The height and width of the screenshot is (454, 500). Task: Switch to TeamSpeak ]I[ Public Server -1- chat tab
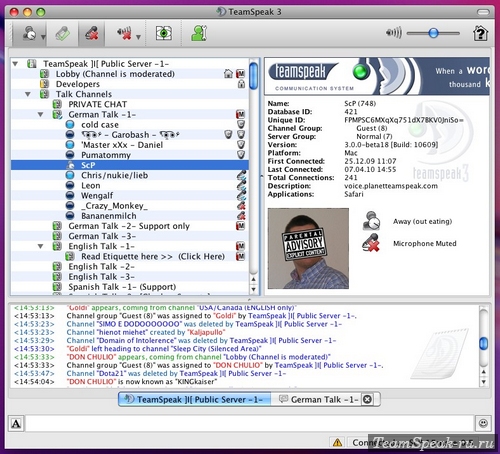coord(194,399)
